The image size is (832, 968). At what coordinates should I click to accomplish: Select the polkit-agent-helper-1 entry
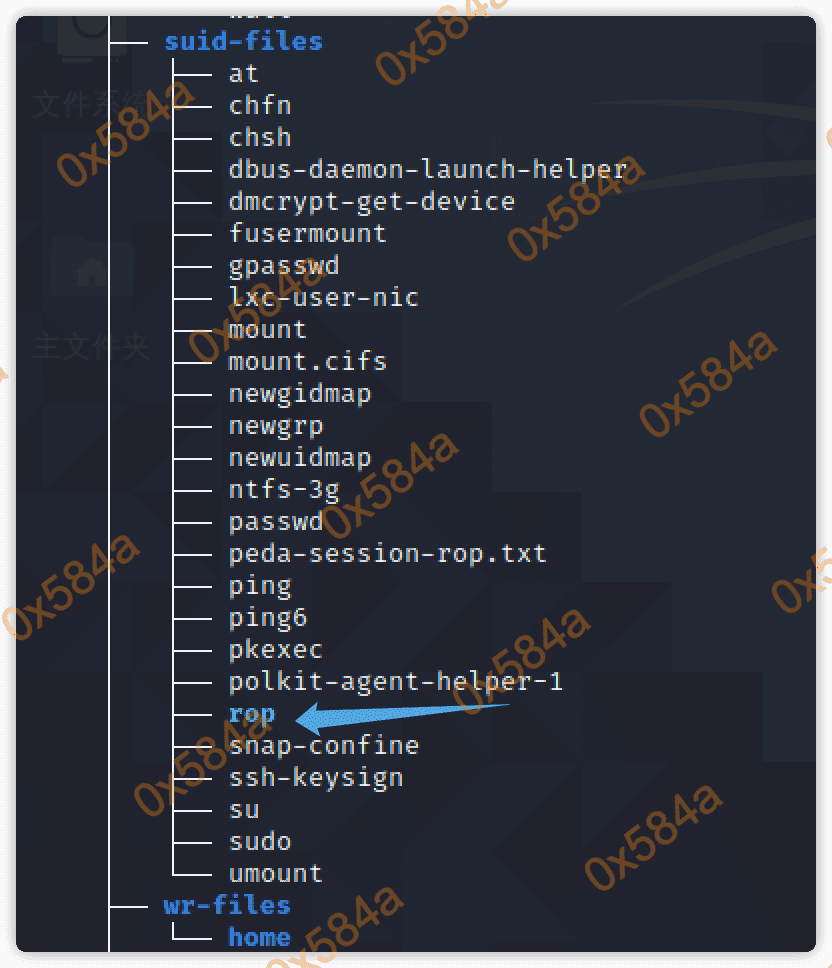point(395,682)
